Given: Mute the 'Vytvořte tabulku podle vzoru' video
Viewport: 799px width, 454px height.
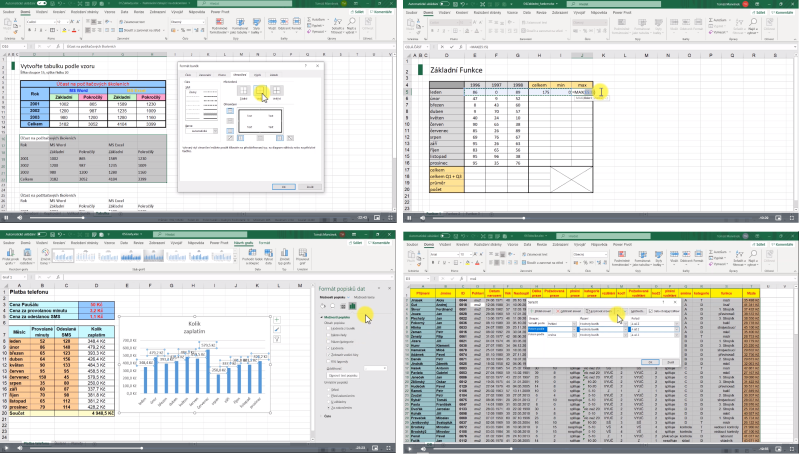Looking at the screenshot, I should tap(19, 218).
